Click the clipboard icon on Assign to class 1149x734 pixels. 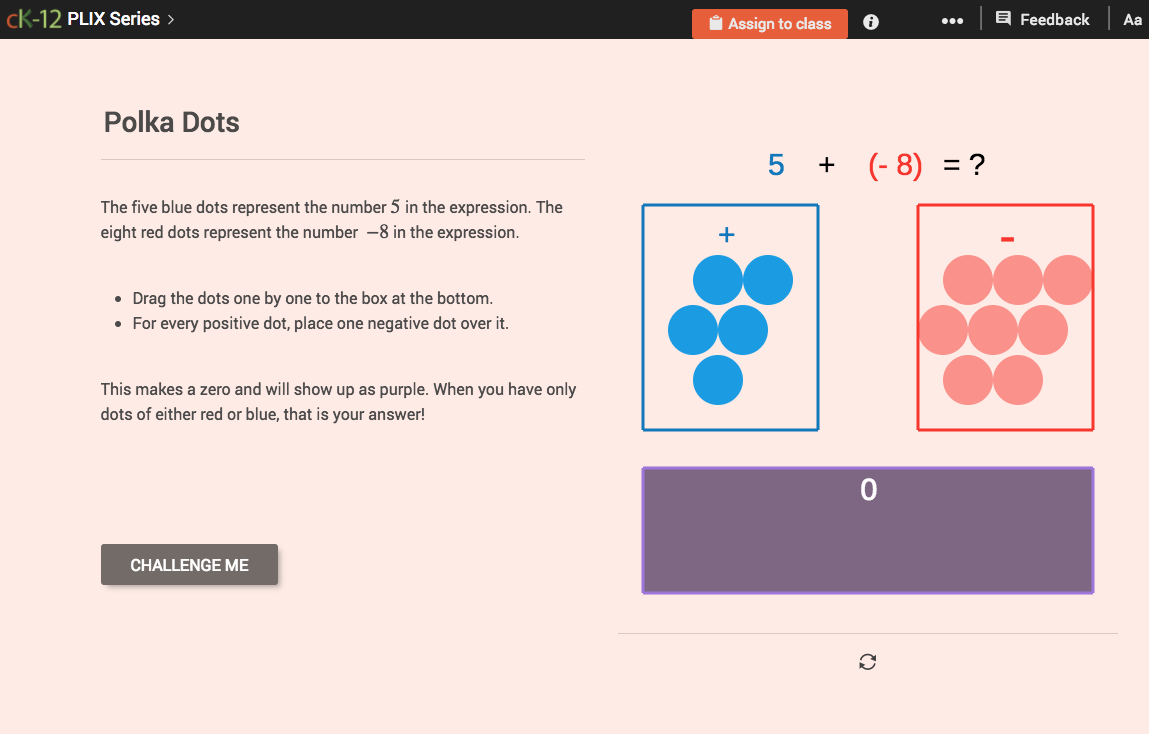point(714,23)
